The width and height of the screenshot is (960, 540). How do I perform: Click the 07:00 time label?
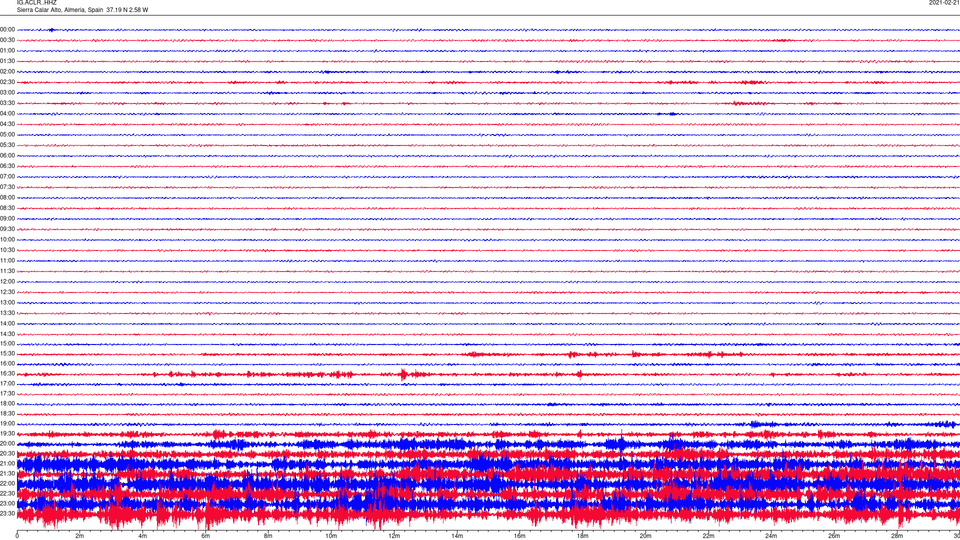7,176
